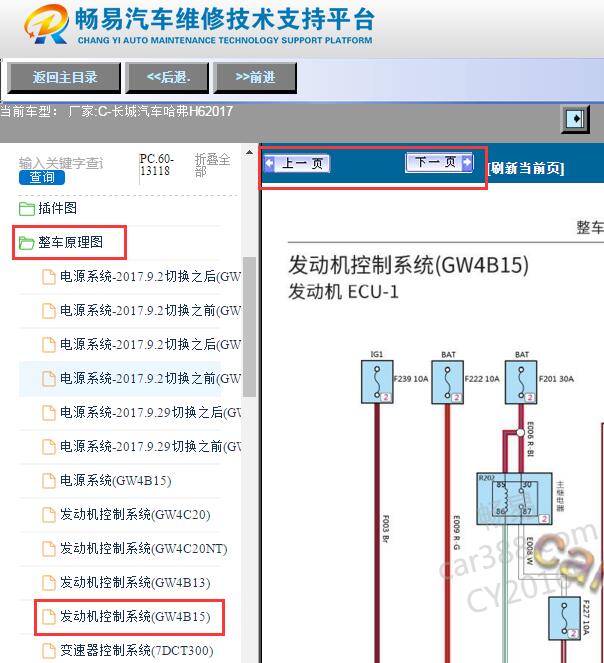604x663 pixels.
Task: Refresh with 刷新当前页 link
Action: [x=526, y=168]
